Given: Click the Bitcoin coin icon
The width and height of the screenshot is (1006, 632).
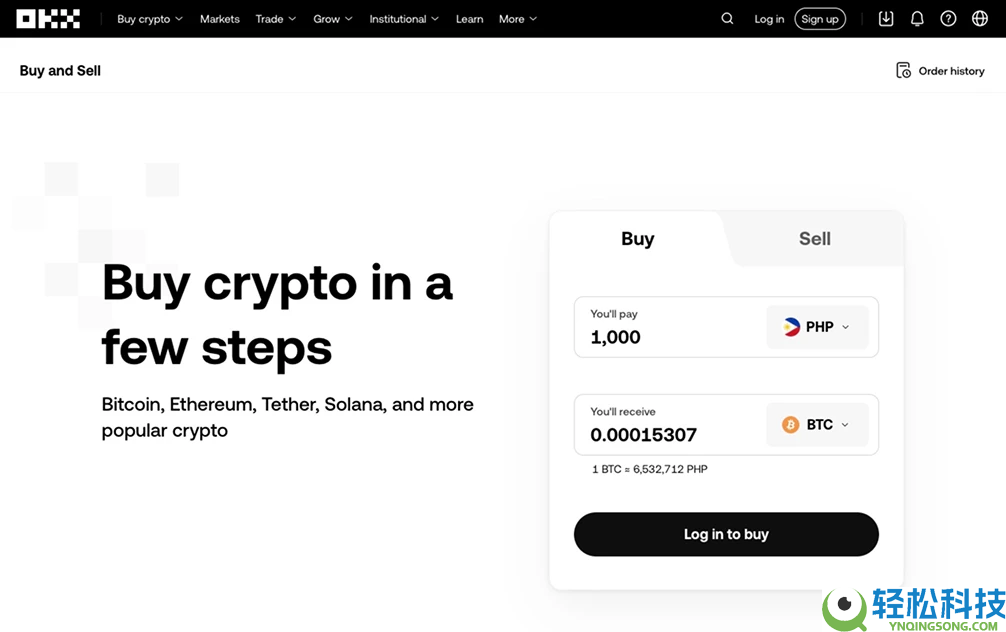Looking at the screenshot, I should point(791,425).
